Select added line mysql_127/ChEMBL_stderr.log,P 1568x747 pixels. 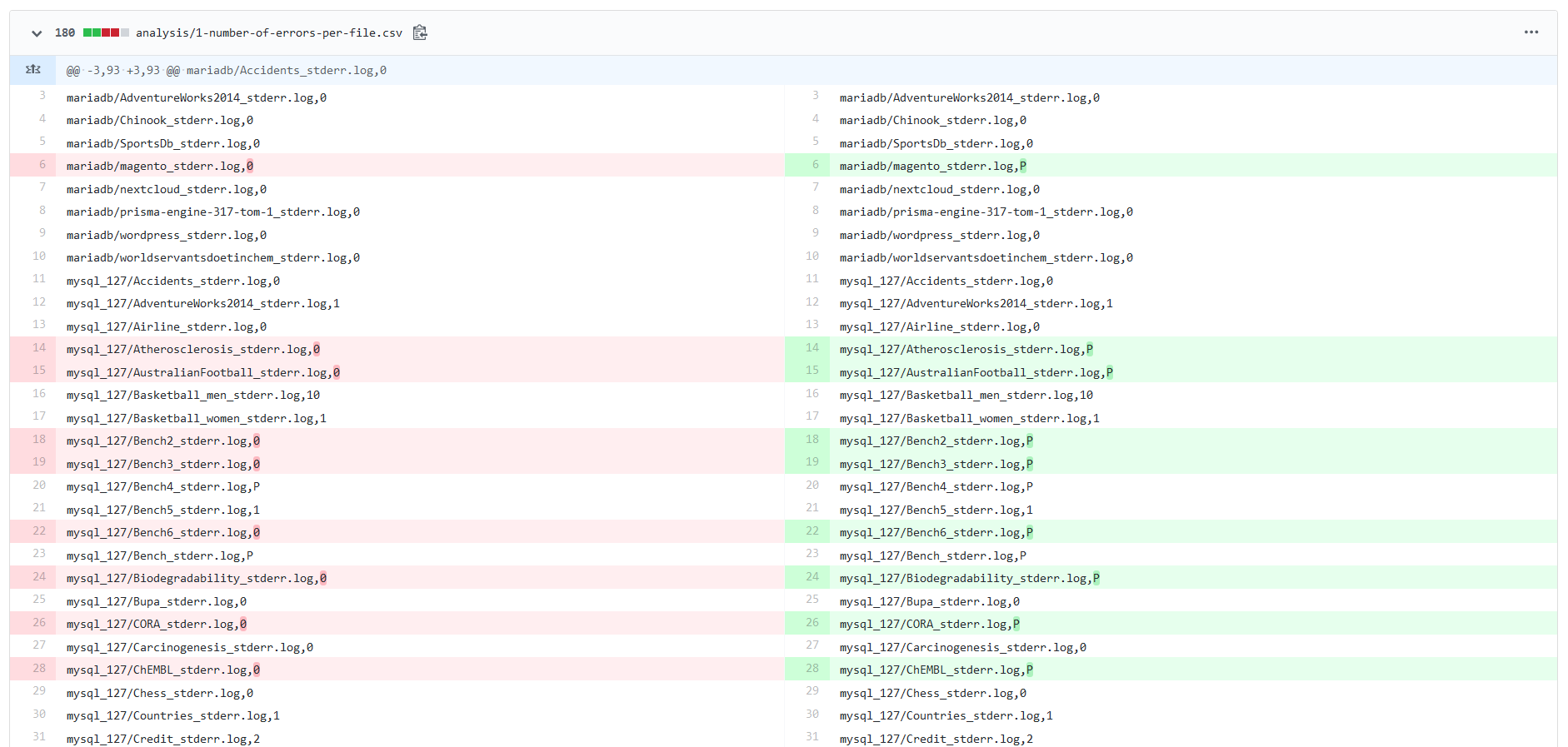tap(936, 670)
